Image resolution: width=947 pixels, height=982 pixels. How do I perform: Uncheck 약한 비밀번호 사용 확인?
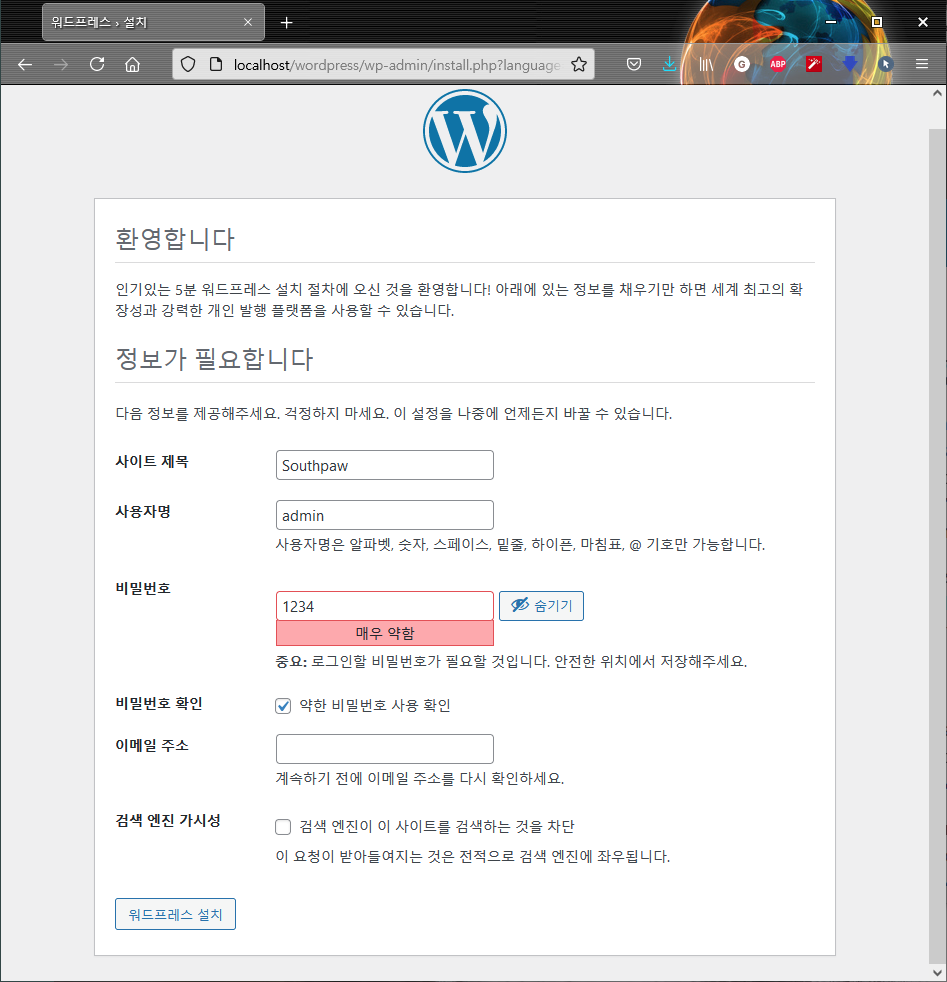(283, 706)
